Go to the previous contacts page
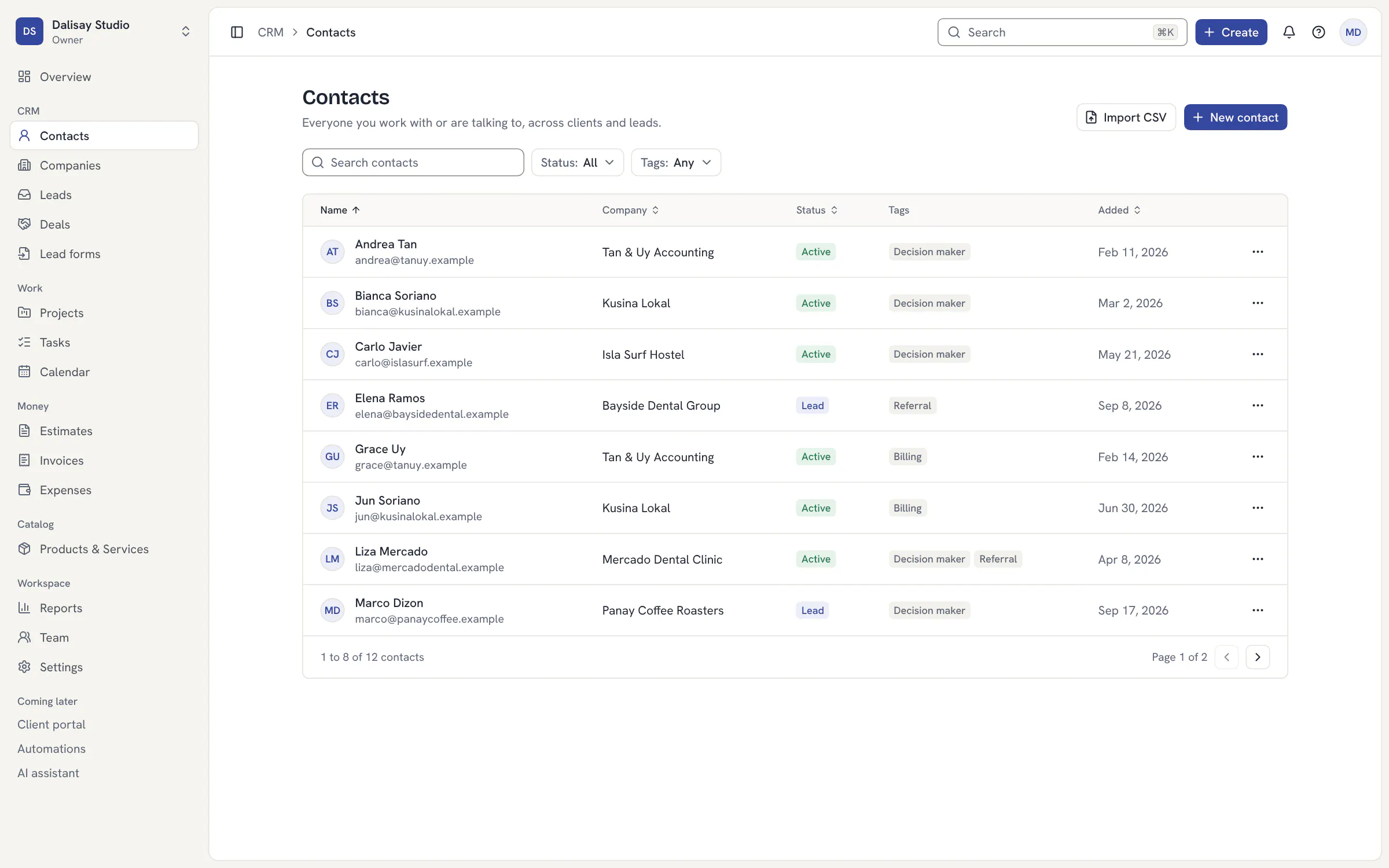The width and height of the screenshot is (1389, 868). (1226, 657)
